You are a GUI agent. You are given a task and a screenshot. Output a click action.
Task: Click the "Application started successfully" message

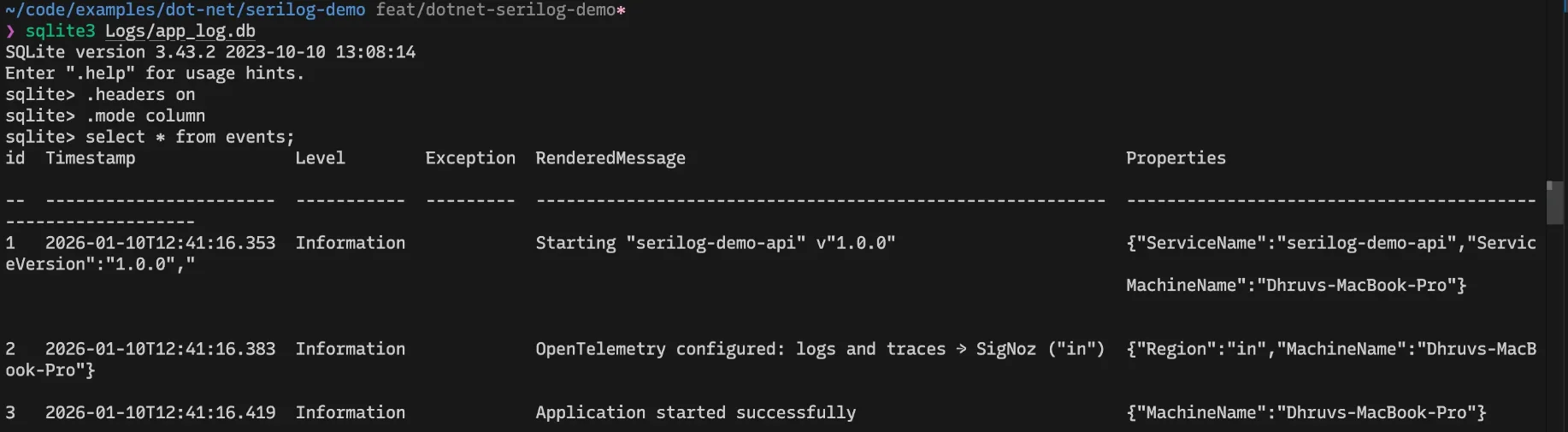pos(695,412)
